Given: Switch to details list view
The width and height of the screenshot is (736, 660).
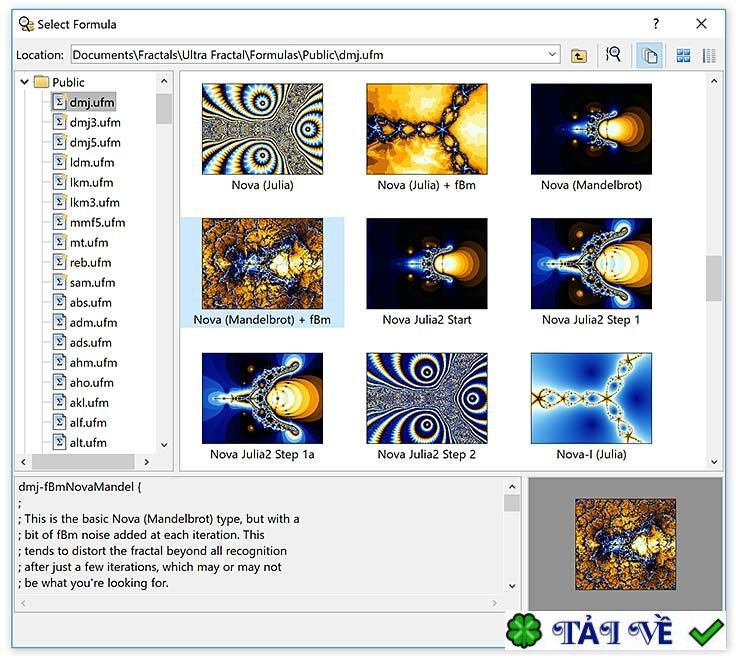Looking at the screenshot, I should coord(710,56).
